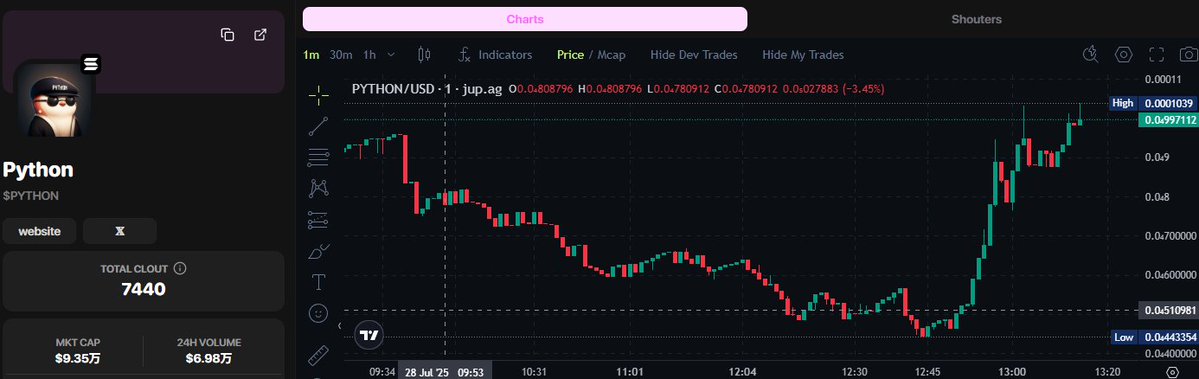This screenshot has width=1199, height=379.
Task: Select the text annotation tool
Action: point(319,282)
